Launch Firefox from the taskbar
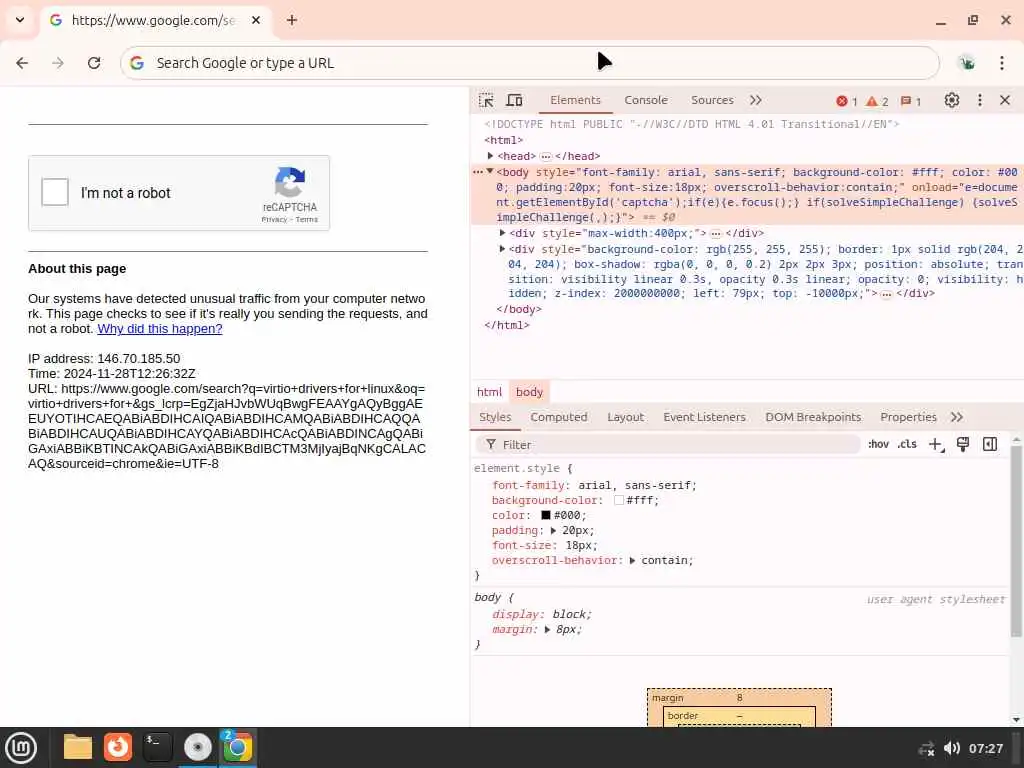 pyautogui.click(x=118, y=747)
